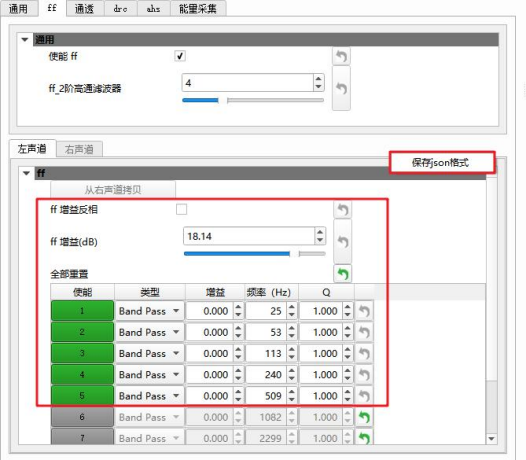Click the ff 增益 field showing 18.14
Viewport: 526px width, 460px height.
tap(249, 236)
